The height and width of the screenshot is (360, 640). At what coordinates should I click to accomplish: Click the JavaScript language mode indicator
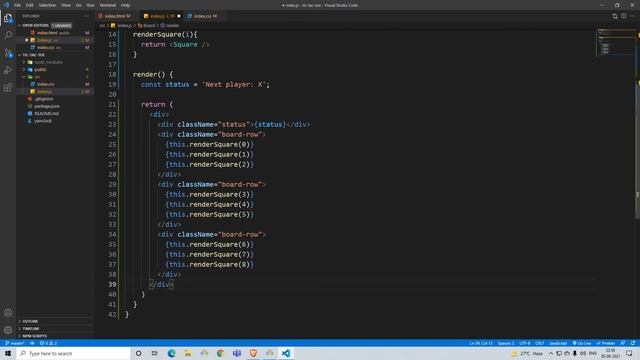coord(558,343)
